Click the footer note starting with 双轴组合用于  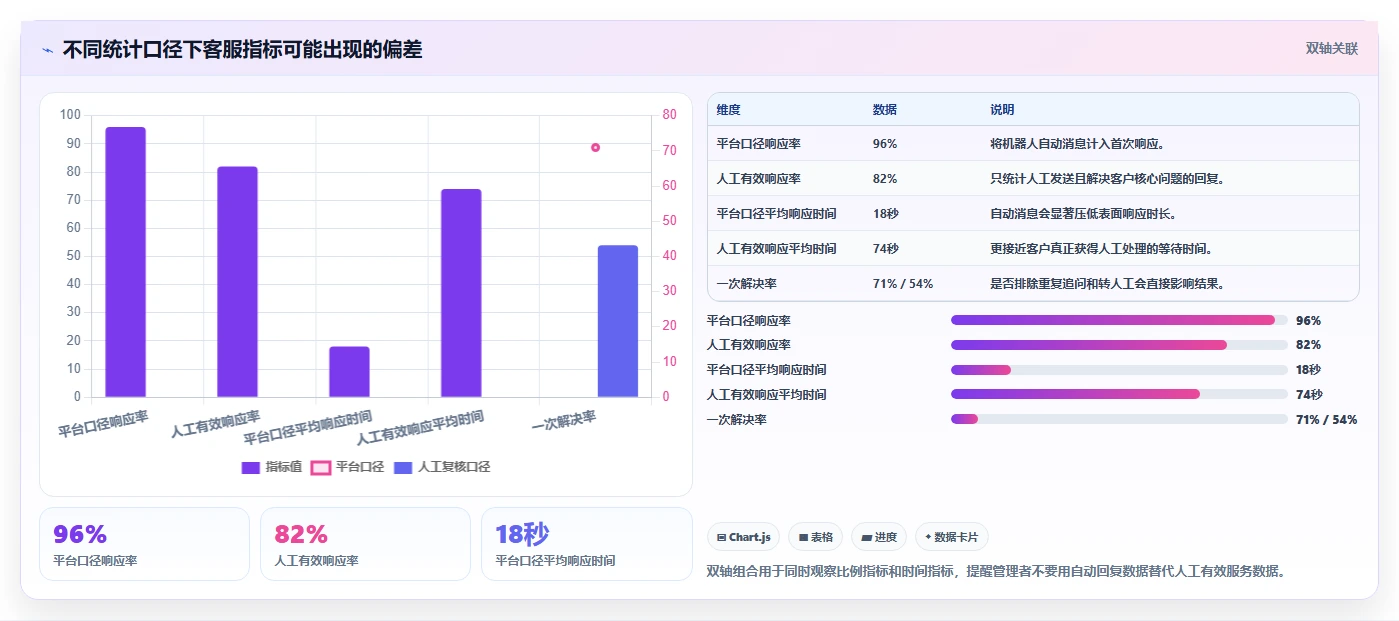pyautogui.click(x=995, y=572)
